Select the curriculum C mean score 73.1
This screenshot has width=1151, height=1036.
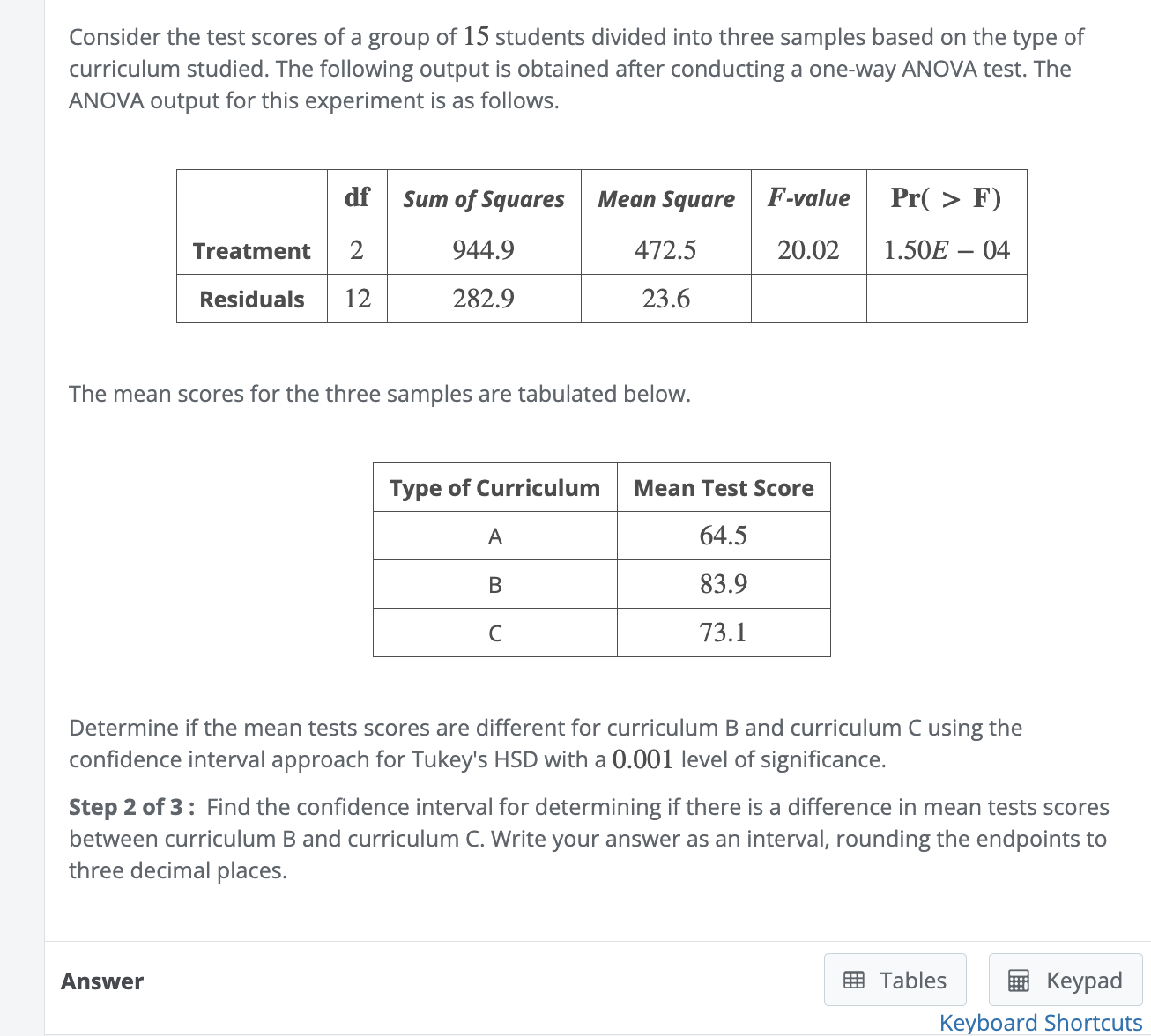723,632
